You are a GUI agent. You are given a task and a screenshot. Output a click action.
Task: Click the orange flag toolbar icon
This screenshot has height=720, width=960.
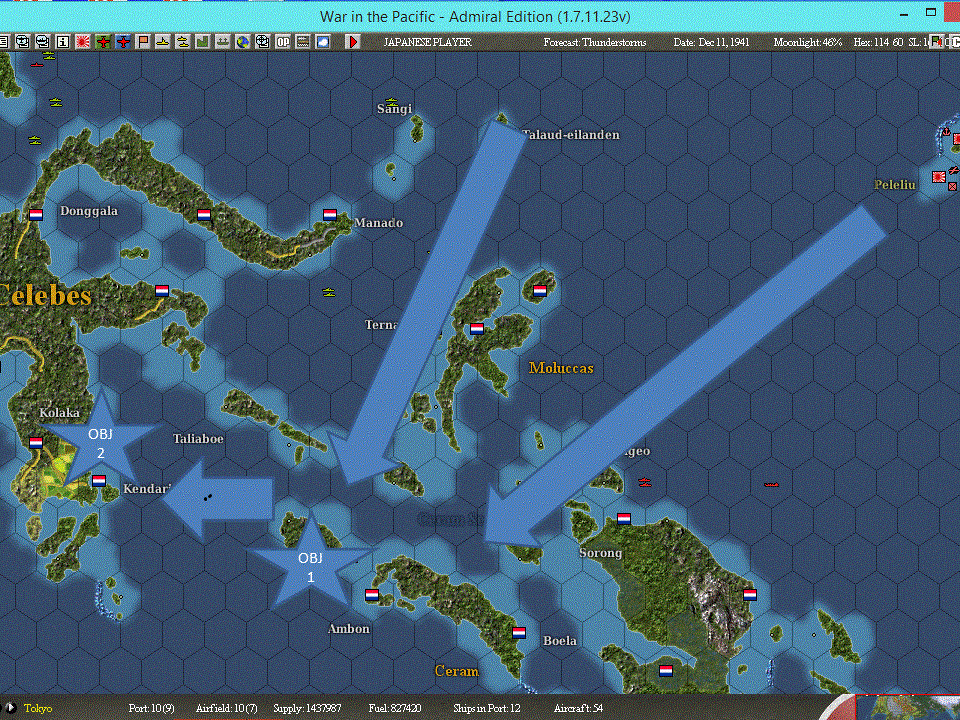(143, 42)
